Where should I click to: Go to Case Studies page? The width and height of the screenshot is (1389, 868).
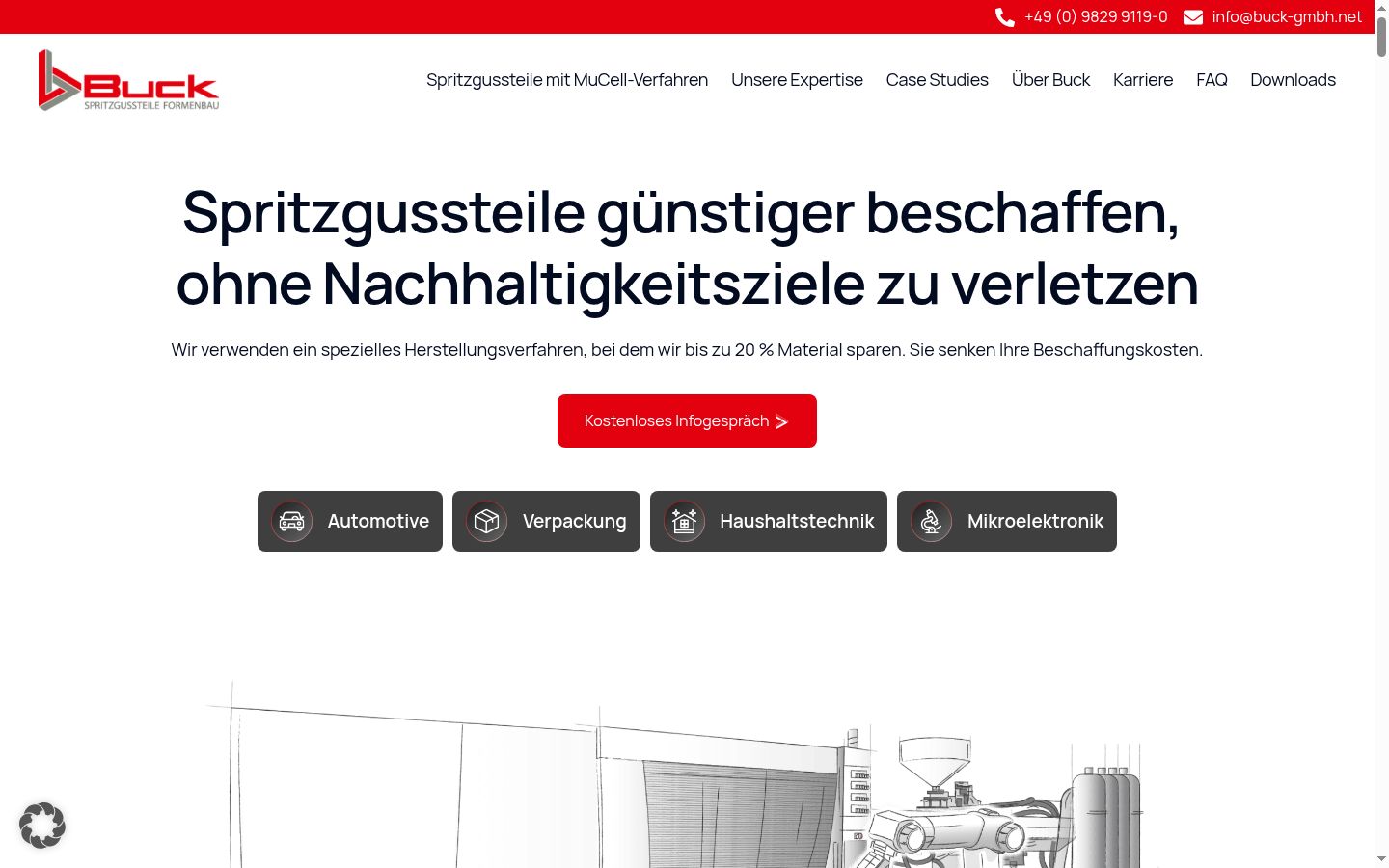click(x=938, y=80)
